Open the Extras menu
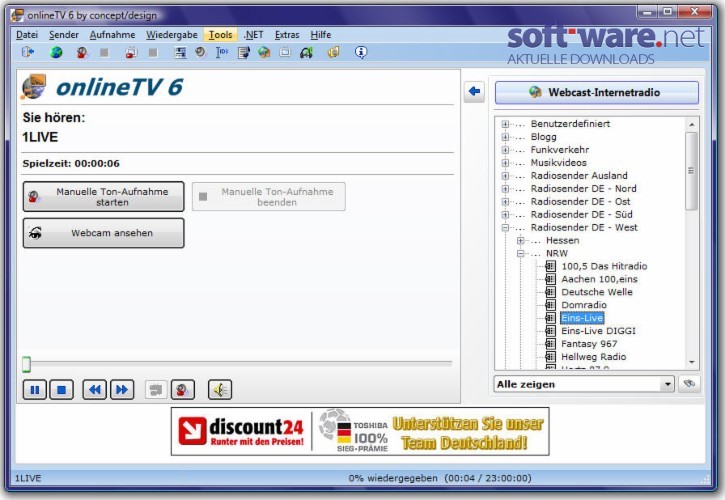The width and height of the screenshot is (725, 500). [287, 35]
